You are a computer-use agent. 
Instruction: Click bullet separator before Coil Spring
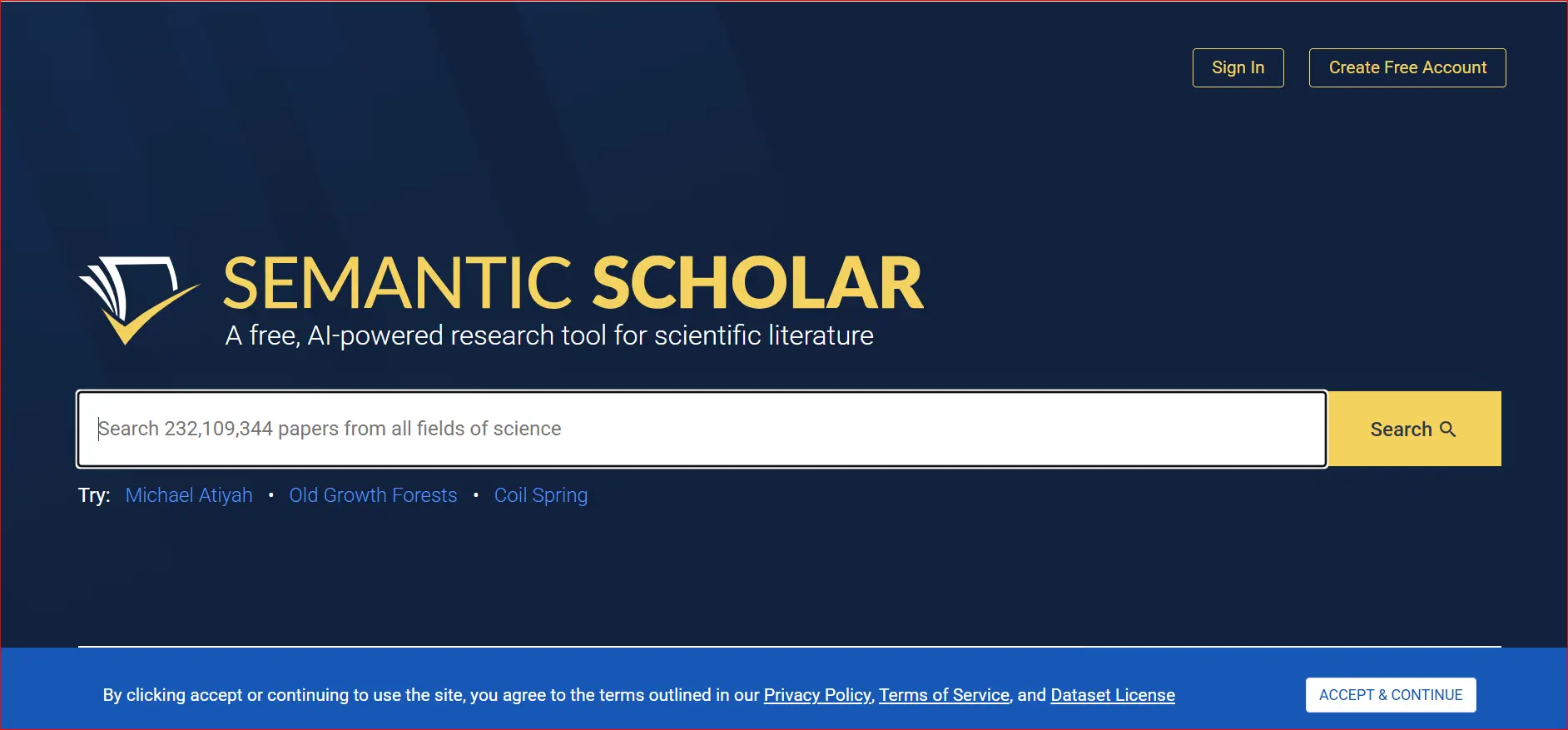point(476,495)
